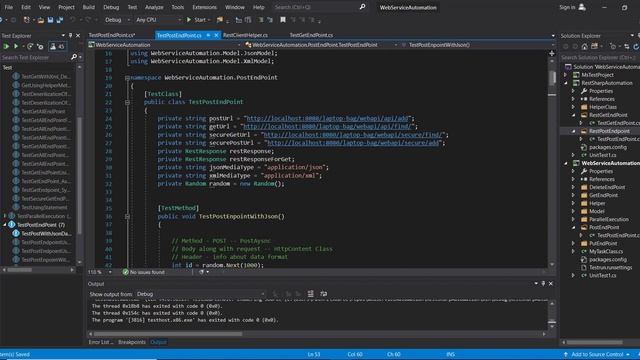This screenshot has width=640, height=360.
Task: Click the split editor icon above the scrollbar
Action: click(552, 53)
